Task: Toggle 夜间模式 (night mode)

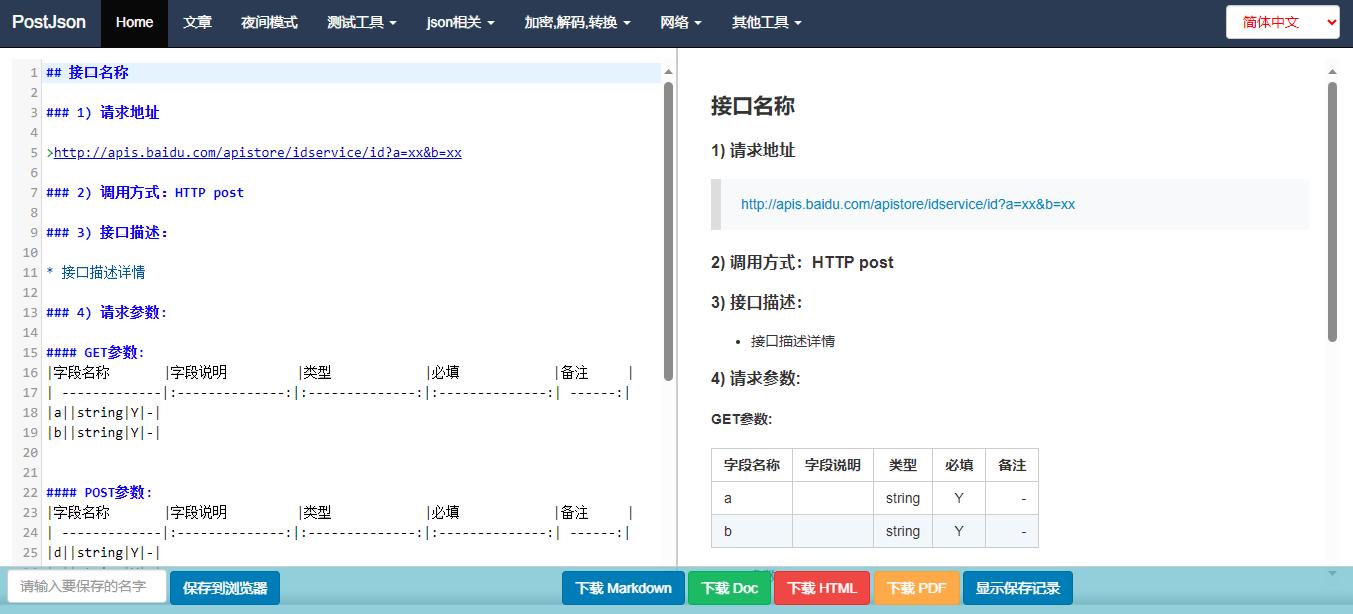Action: tap(268, 21)
